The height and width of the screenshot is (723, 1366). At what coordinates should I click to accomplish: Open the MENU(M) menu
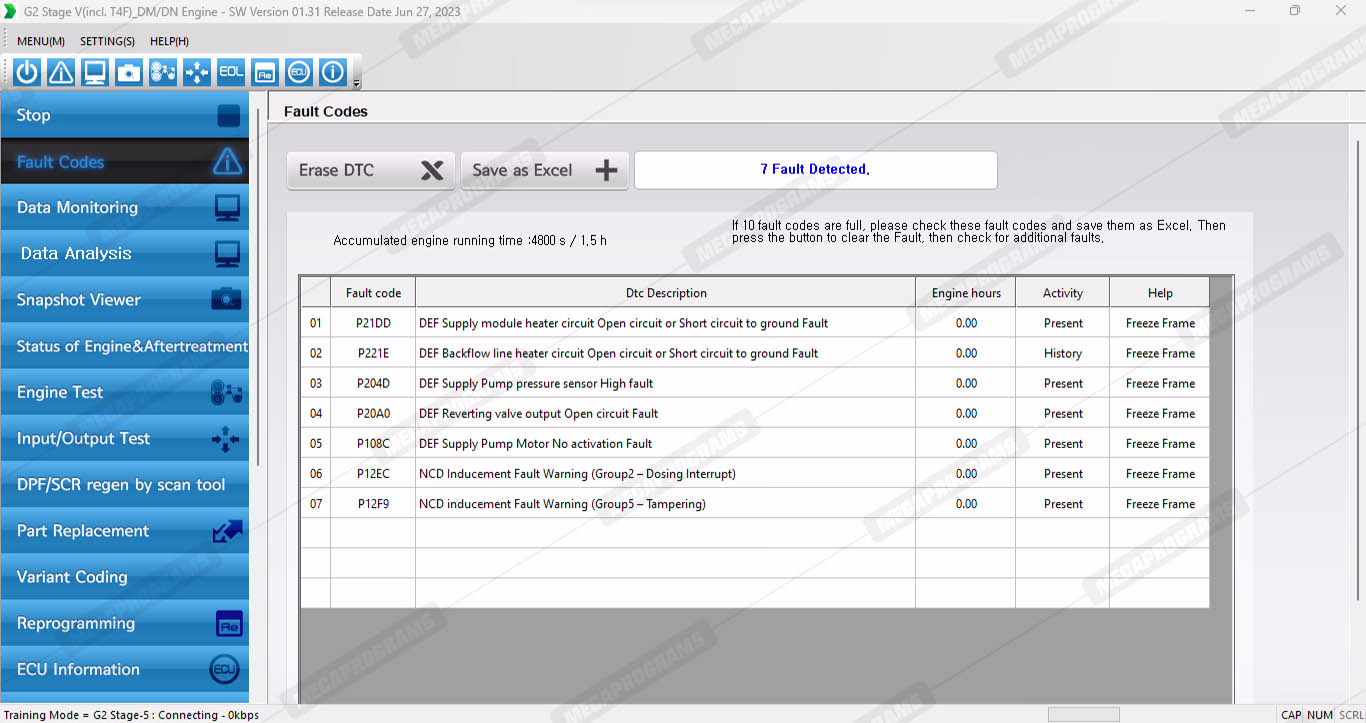point(41,41)
